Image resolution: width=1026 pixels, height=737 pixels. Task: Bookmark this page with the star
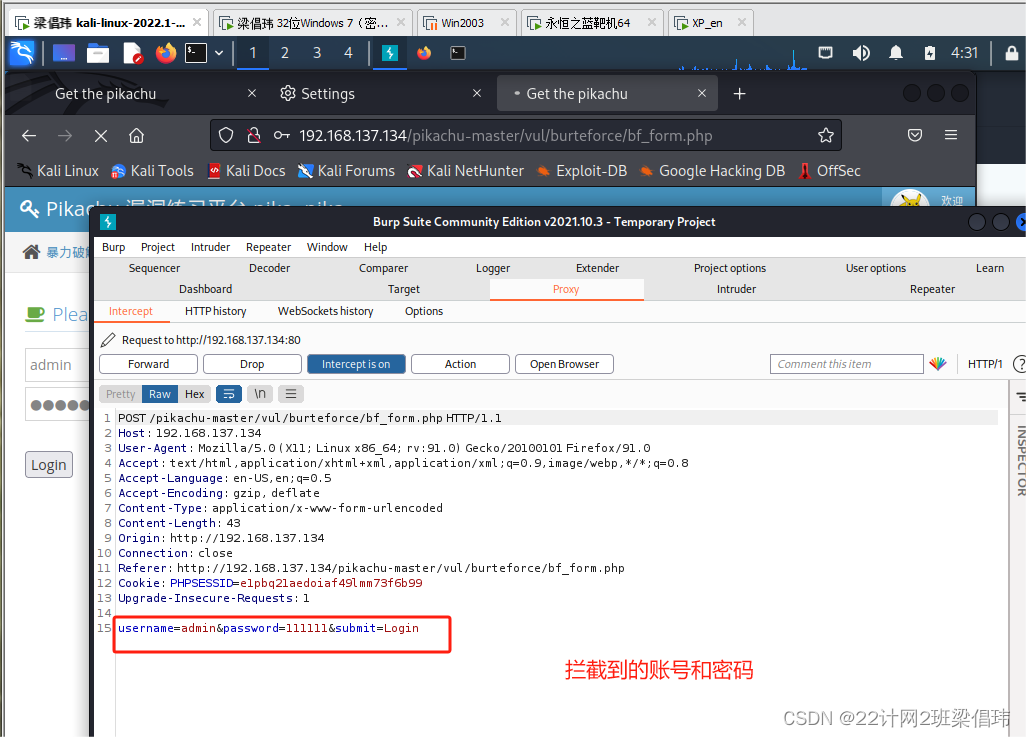coord(826,135)
